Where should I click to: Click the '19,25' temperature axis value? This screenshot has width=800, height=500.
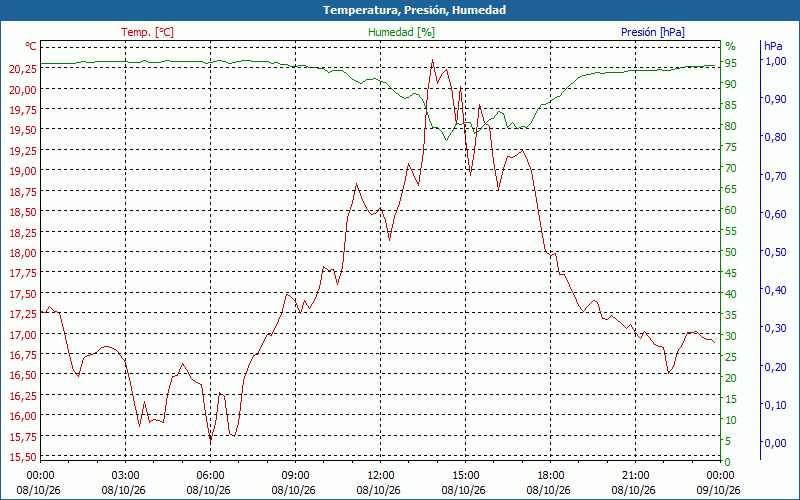[x=23, y=151]
